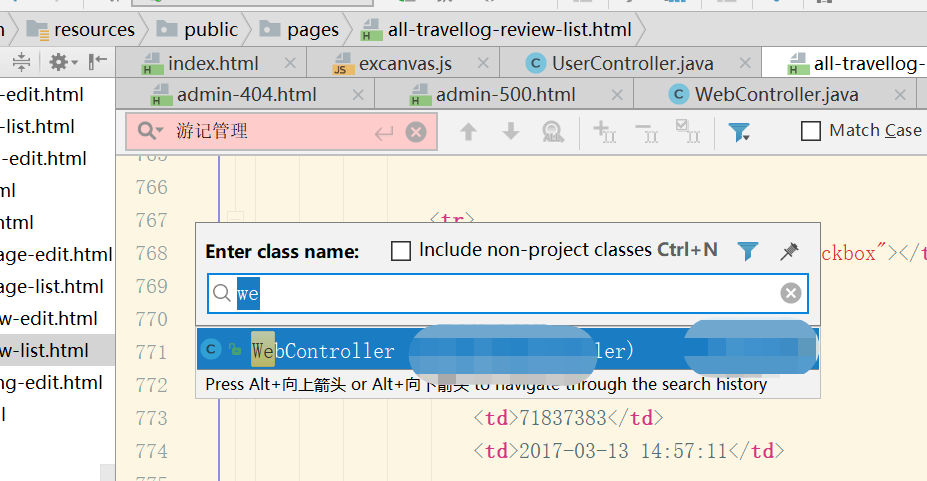Open w-edit.html in project tree
This screenshot has height=481, width=927.
pyautogui.click(x=49, y=318)
